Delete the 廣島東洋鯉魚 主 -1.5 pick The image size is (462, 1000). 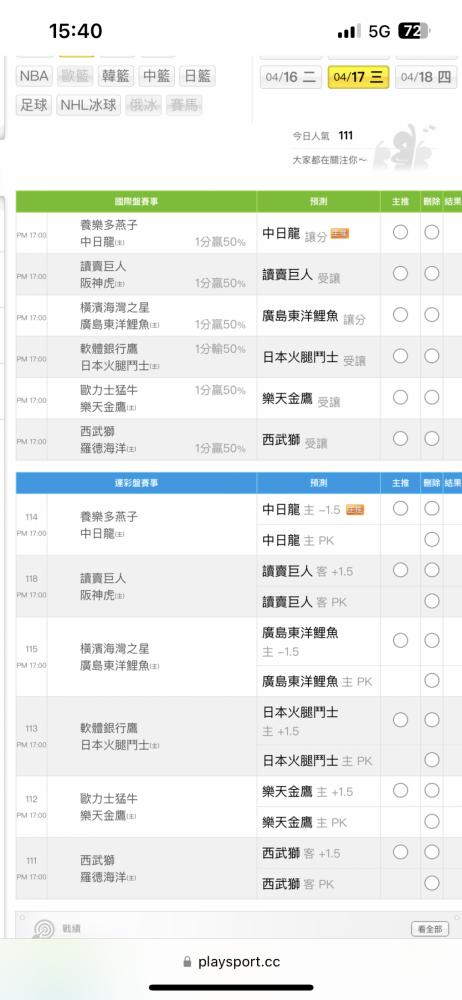(432, 640)
